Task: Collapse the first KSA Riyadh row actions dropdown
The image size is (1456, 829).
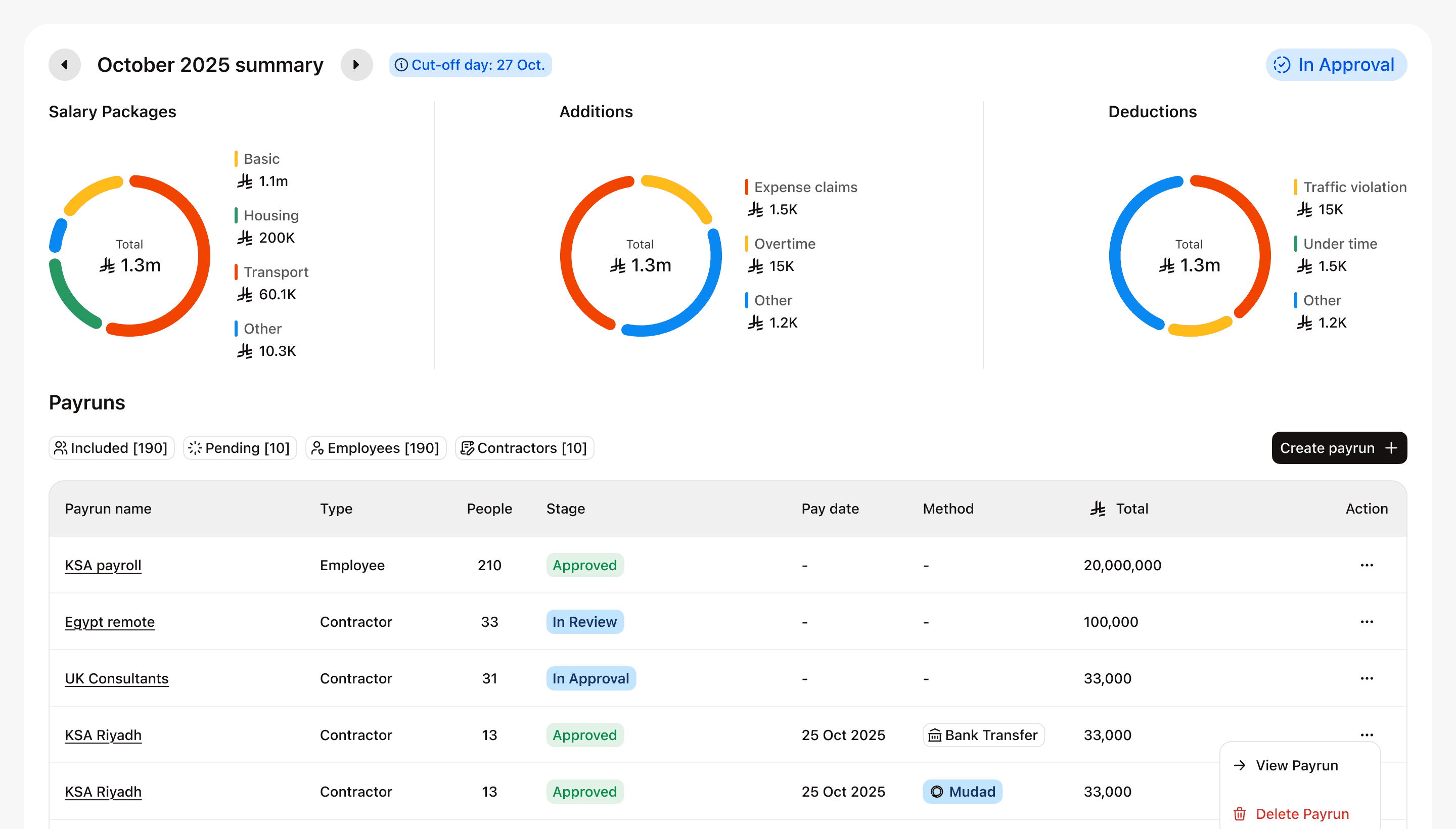Action: [x=1367, y=734]
